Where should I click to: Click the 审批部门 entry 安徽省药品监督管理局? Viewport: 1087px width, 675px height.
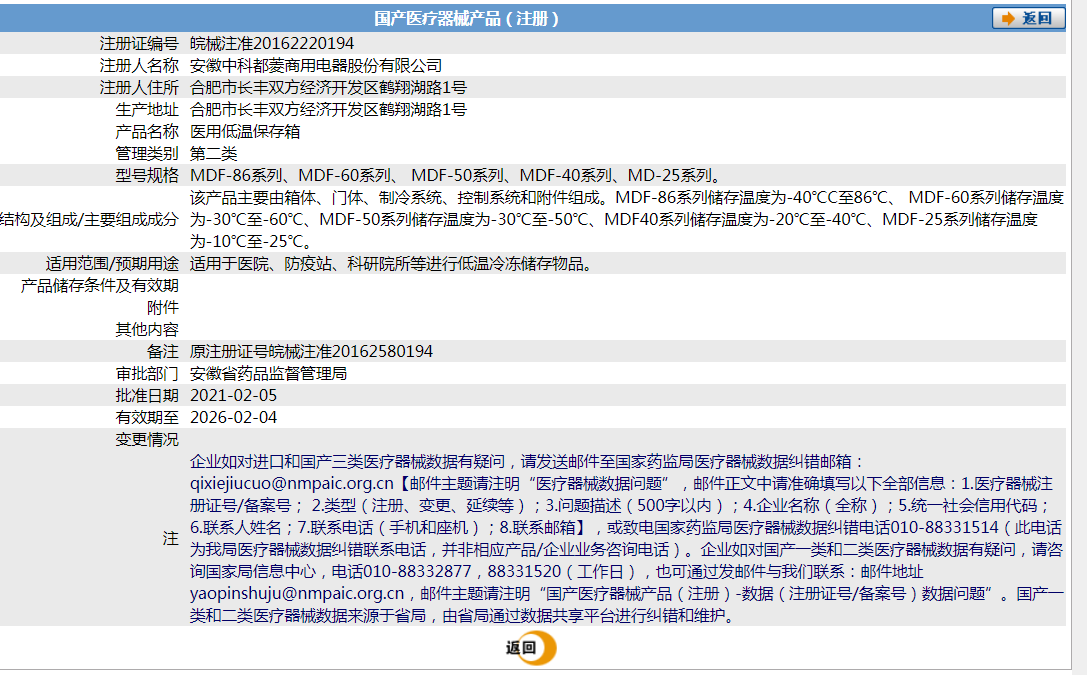(268, 374)
